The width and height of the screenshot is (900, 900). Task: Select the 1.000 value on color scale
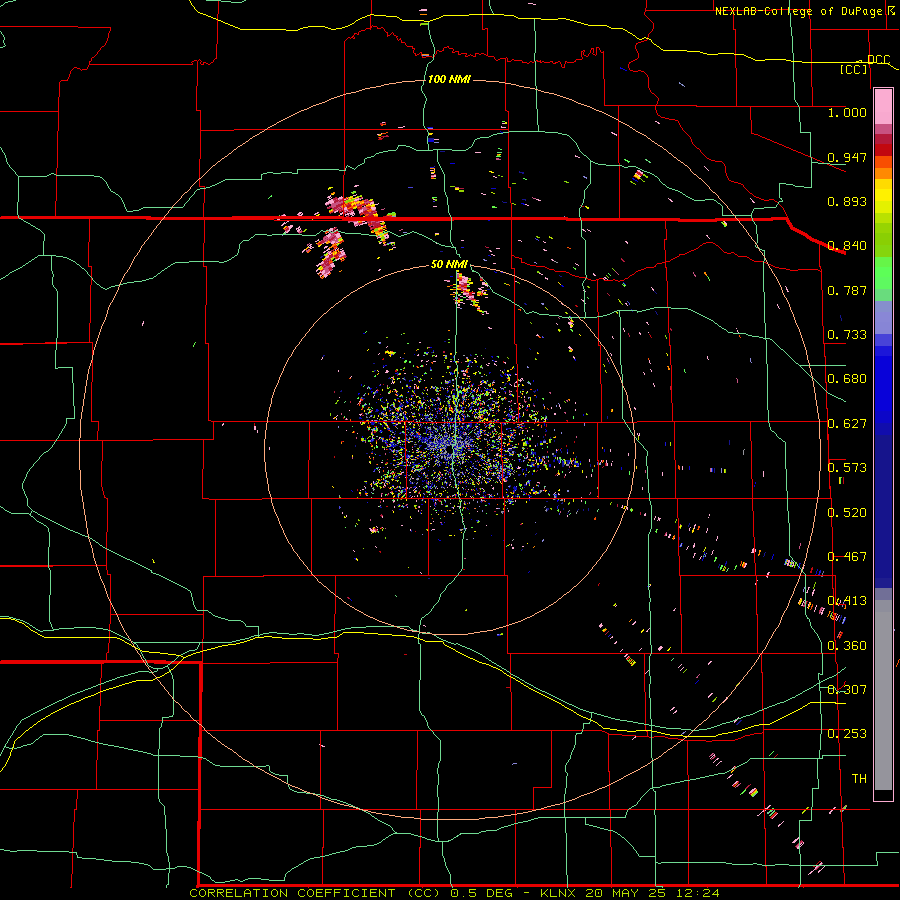(x=847, y=112)
